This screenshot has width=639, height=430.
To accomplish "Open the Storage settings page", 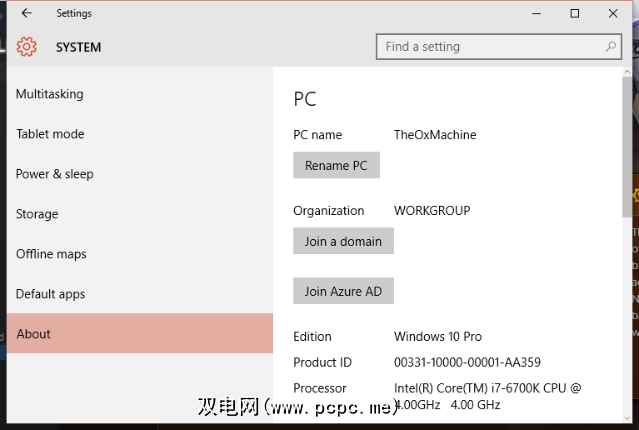I will point(139,214).
